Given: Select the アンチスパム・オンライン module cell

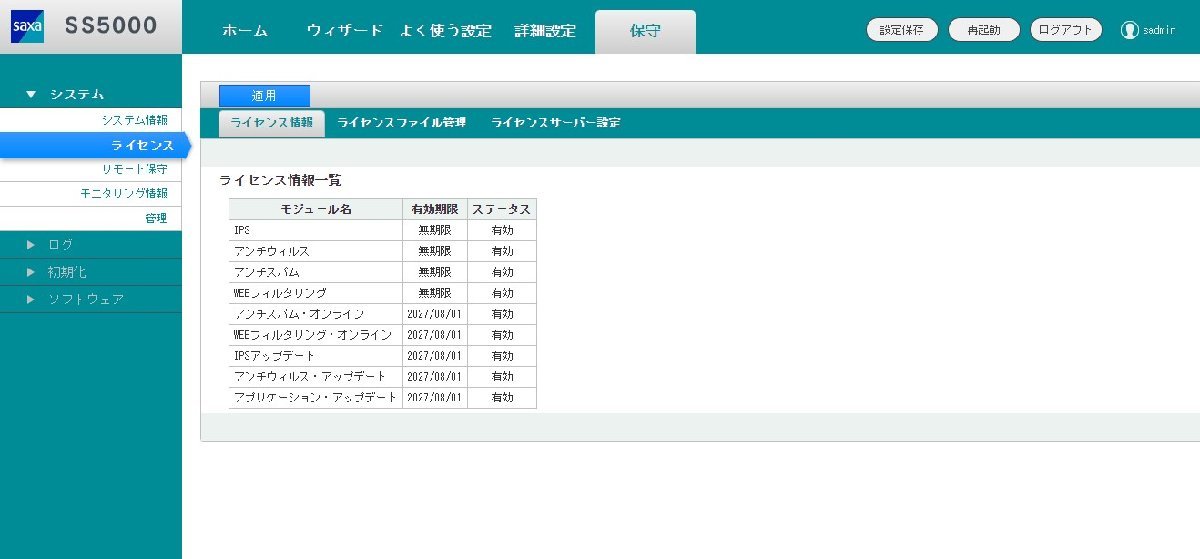Looking at the screenshot, I should tap(315, 314).
